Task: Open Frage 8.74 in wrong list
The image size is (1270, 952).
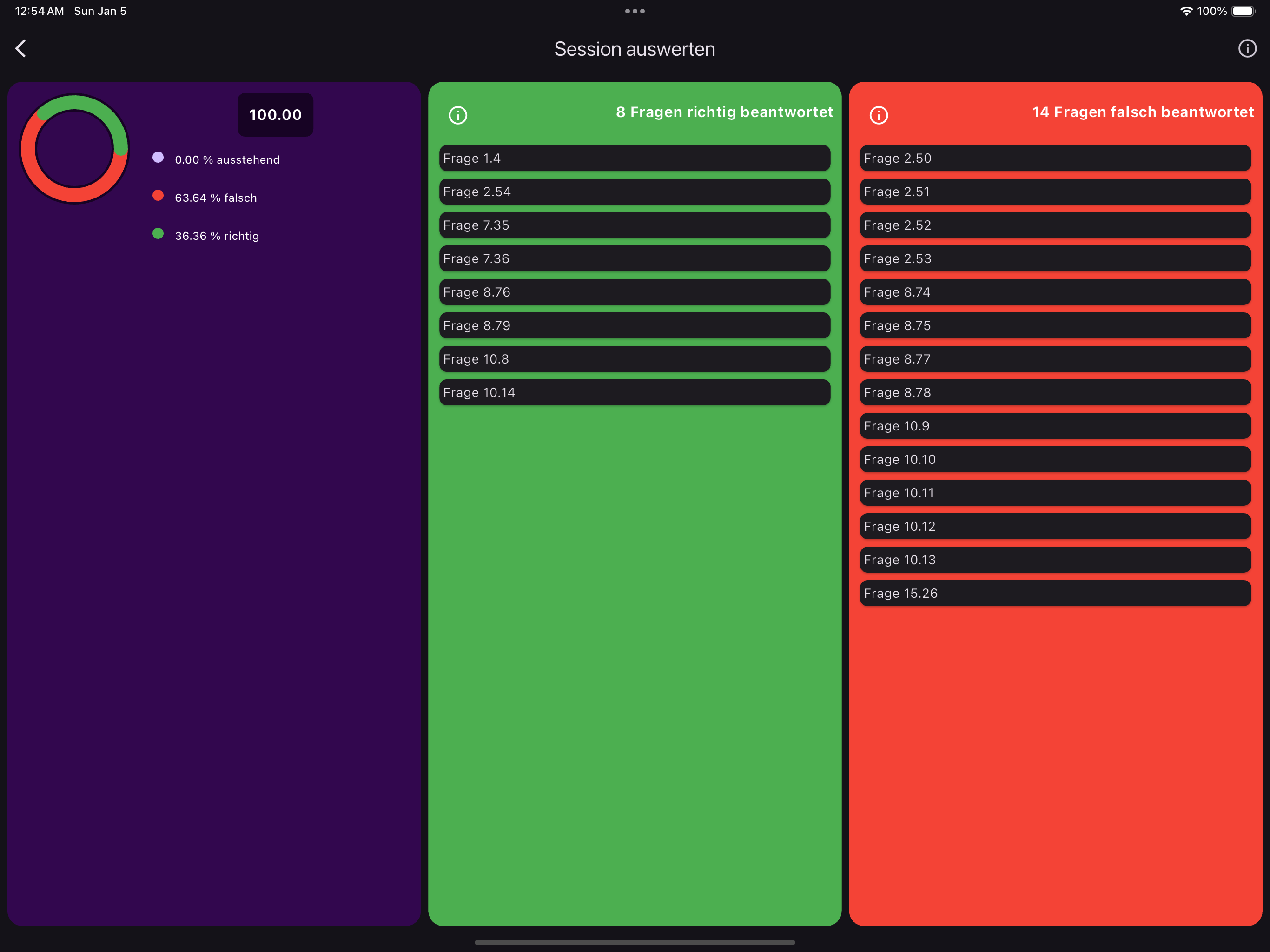Action: pyautogui.click(x=1055, y=291)
